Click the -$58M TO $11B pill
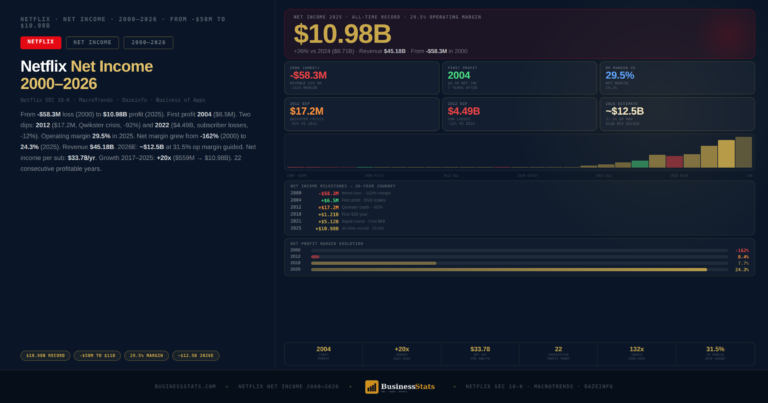This screenshot has height=403, width=768. click(97, 356)
